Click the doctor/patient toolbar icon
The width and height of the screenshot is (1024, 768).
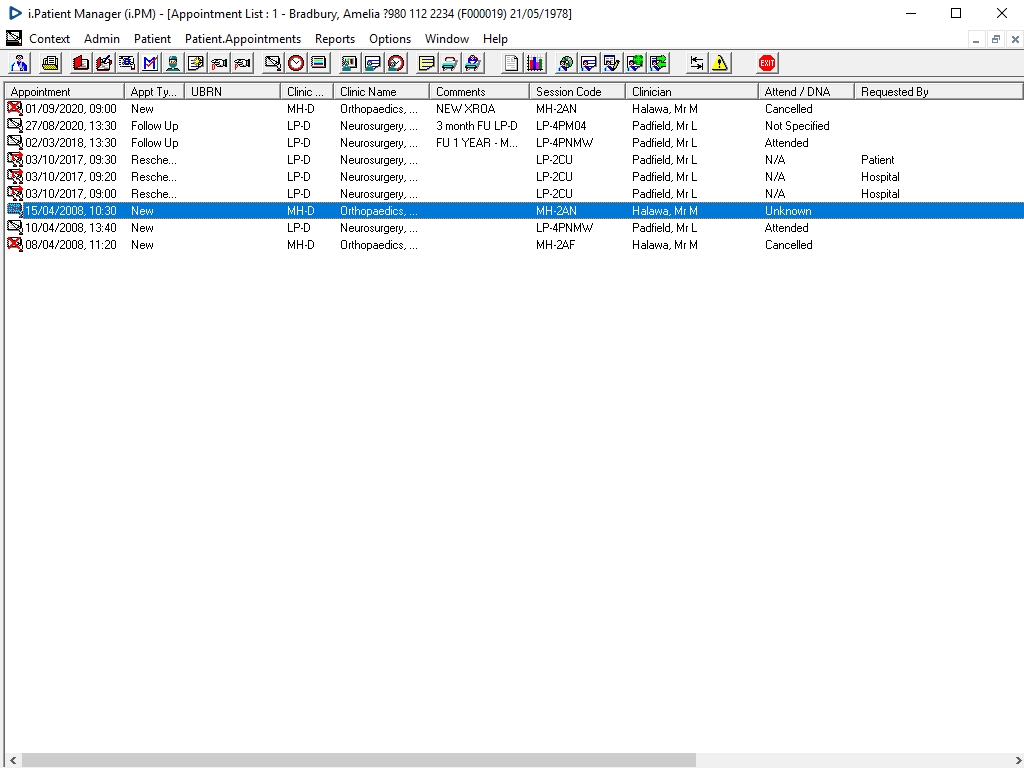[x=20, y=63]
